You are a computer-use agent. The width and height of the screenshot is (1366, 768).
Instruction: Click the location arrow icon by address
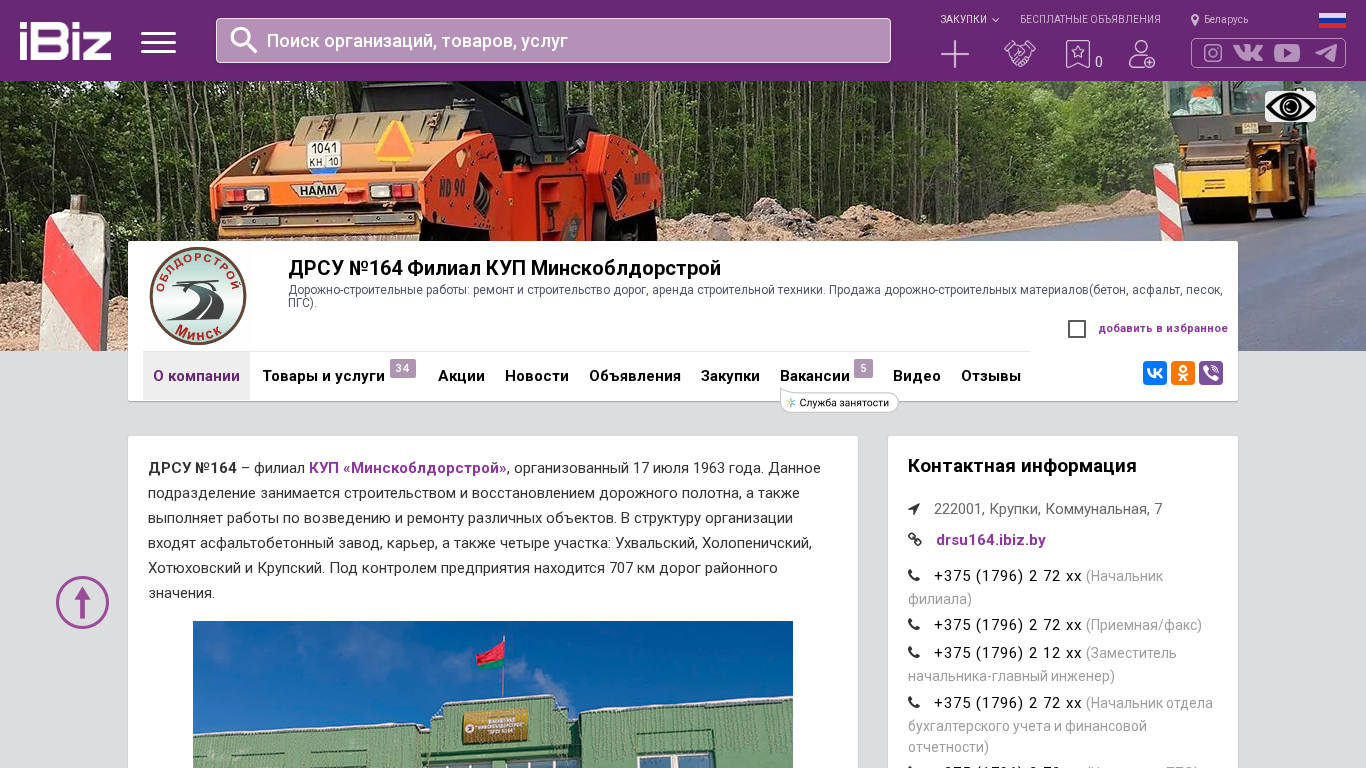tap(914, 509)
